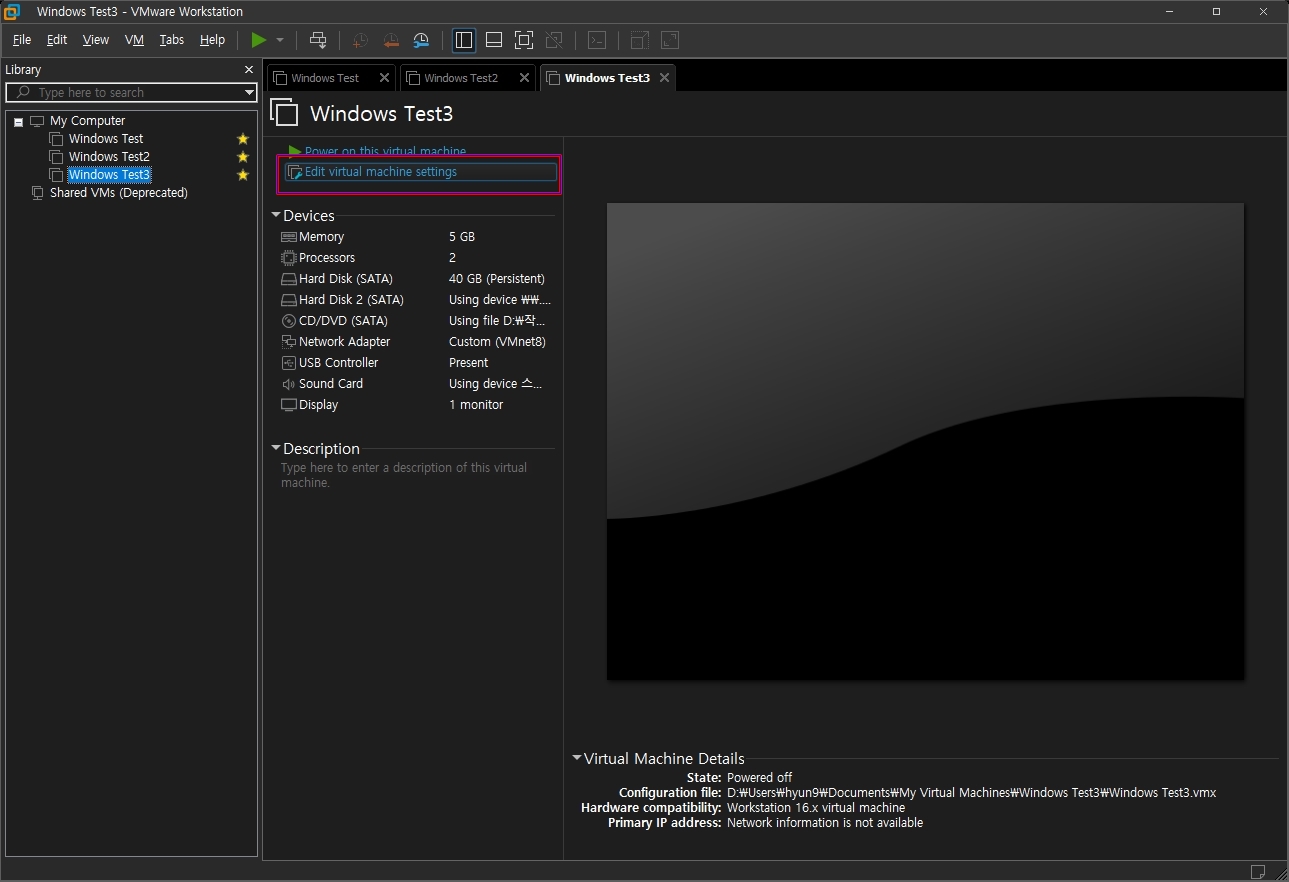The width and height of the screenshot is (1289, 882).
Task: Select Windows Test3 in the library tree
Action: (109, 175)
